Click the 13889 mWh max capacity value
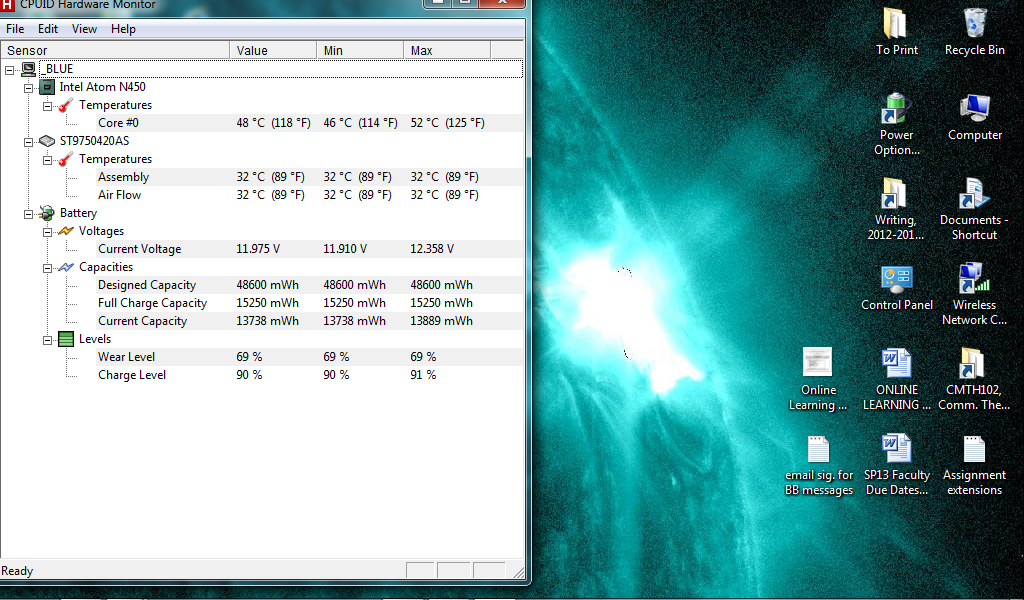The height and width of the screenshot is (600, 1024). pos(441,321)
